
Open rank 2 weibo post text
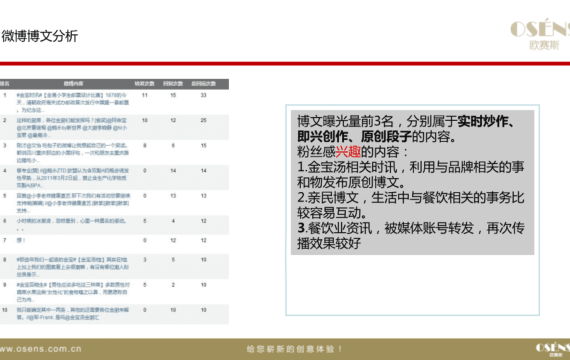[x=72, y=128]
